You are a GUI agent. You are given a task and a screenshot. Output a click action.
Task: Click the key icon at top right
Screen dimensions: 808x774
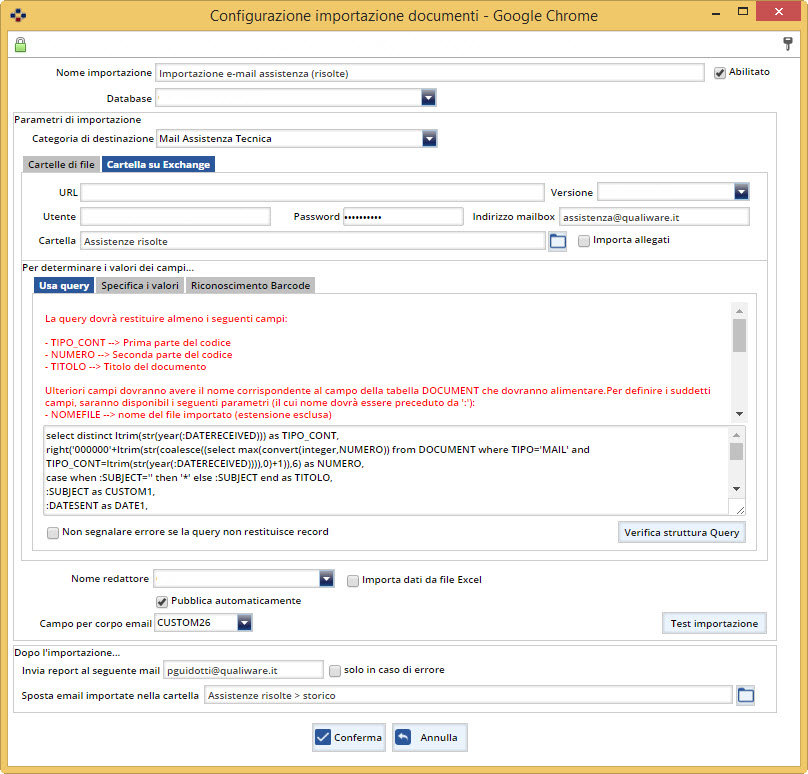[x=787, y=44]
